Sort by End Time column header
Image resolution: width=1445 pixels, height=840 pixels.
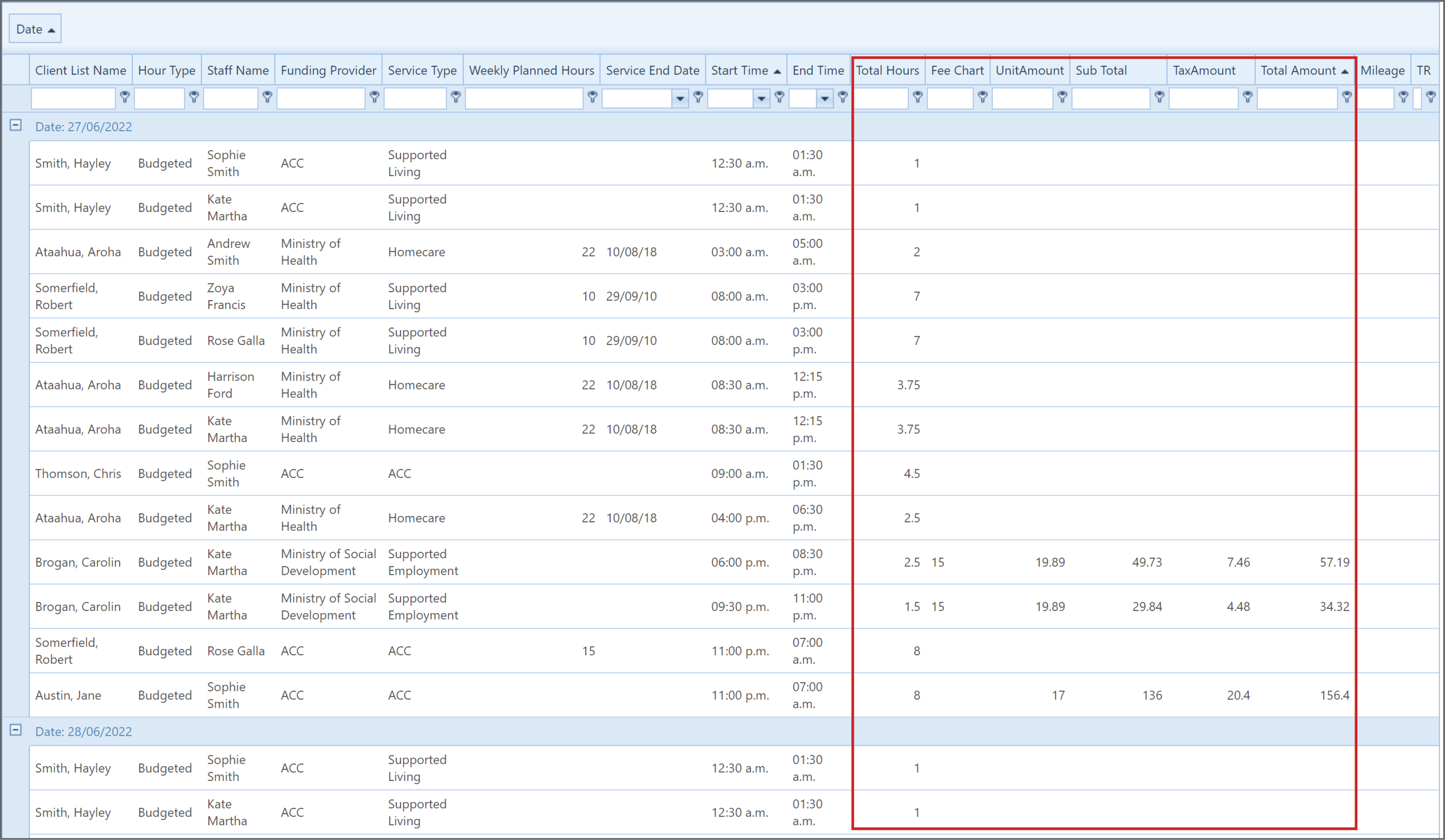point(818,71)
